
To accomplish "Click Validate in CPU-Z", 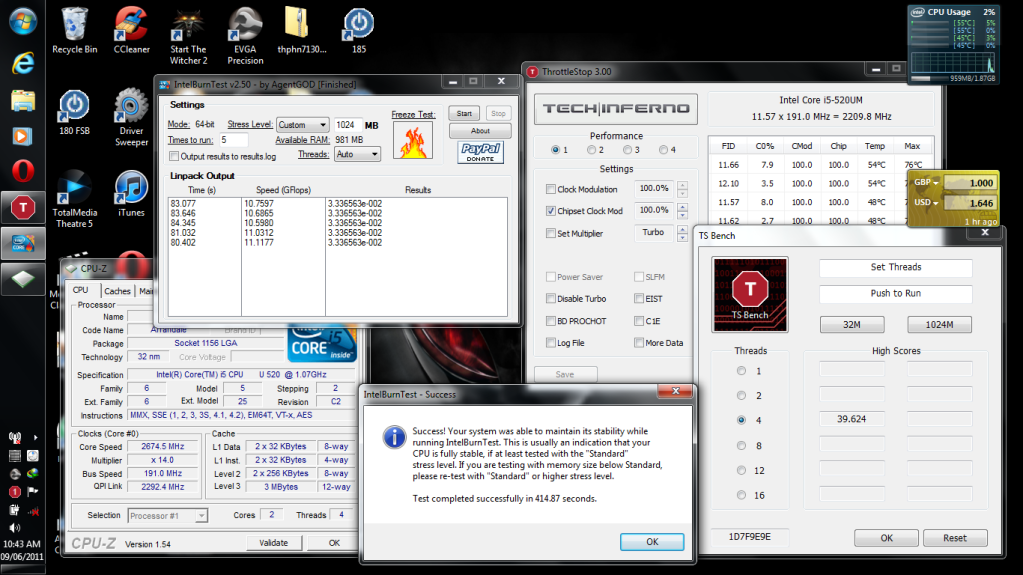I will click(273, 542).
